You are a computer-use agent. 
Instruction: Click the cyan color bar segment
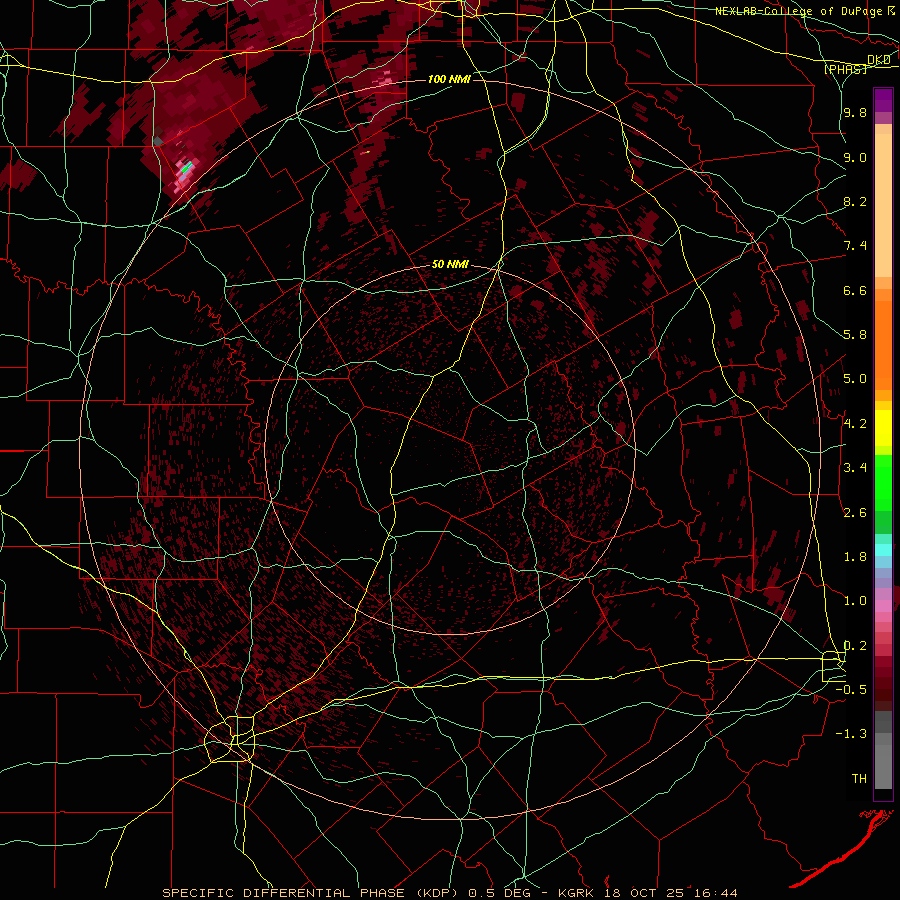[883, 550]
